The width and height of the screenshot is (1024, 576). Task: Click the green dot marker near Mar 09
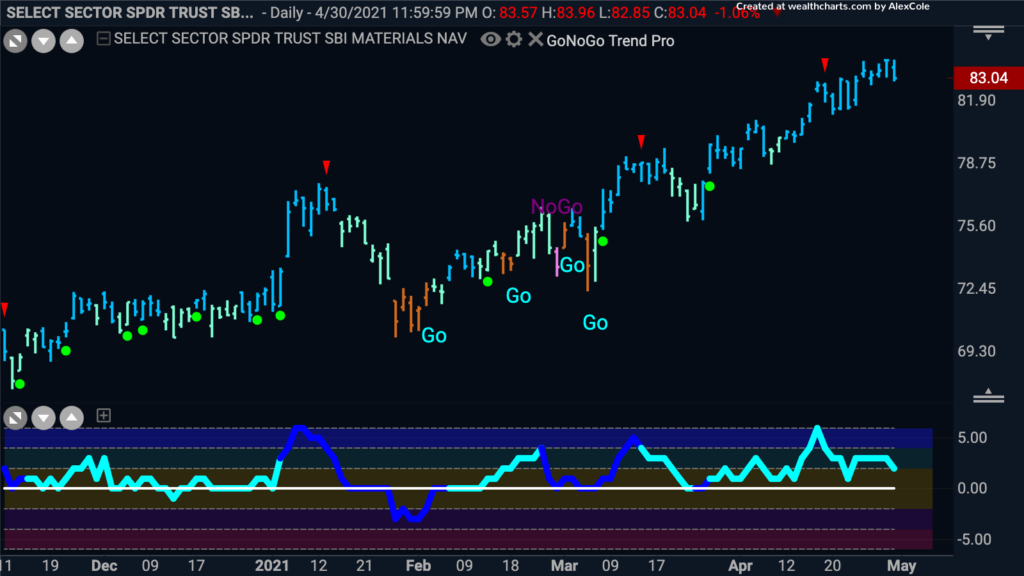pyautogui.click(x=603, y=242)
